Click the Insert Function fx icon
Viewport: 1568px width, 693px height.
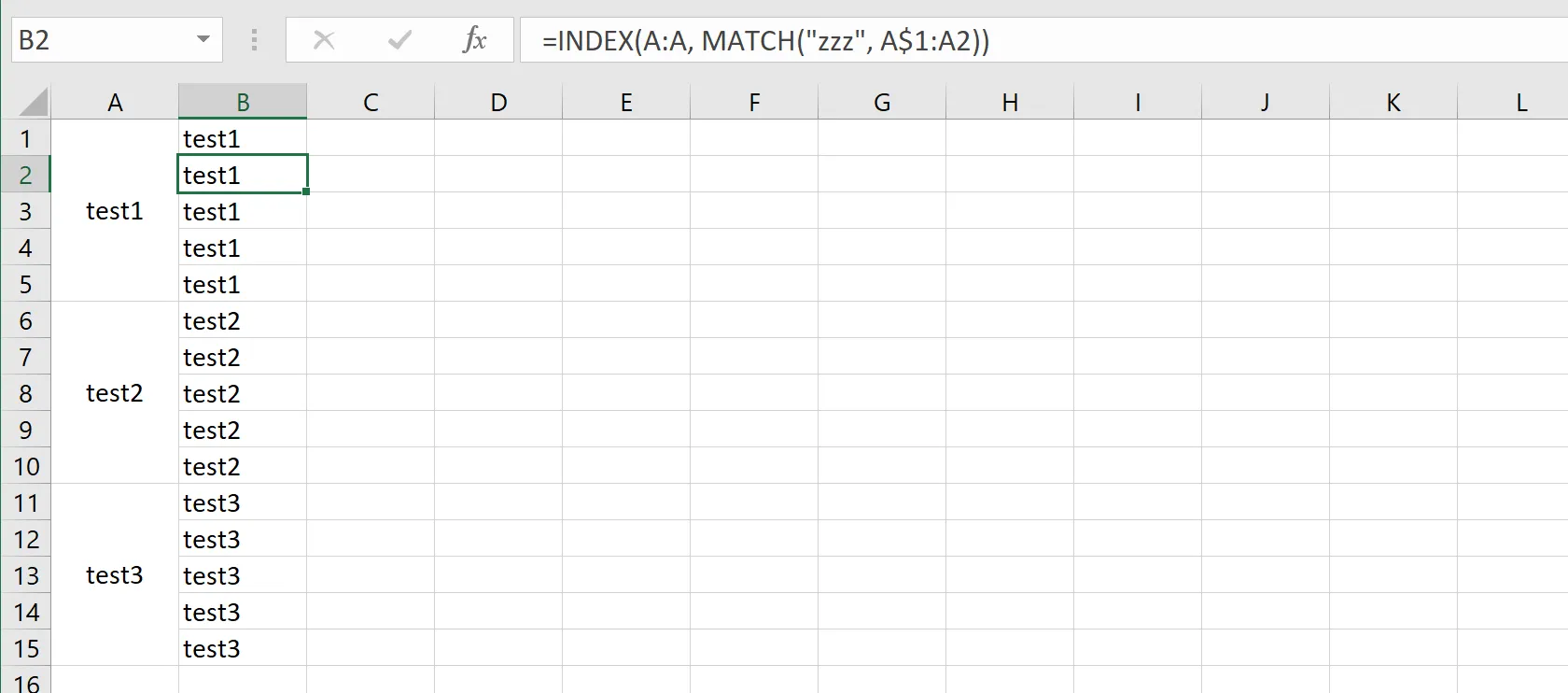[474, 40]
